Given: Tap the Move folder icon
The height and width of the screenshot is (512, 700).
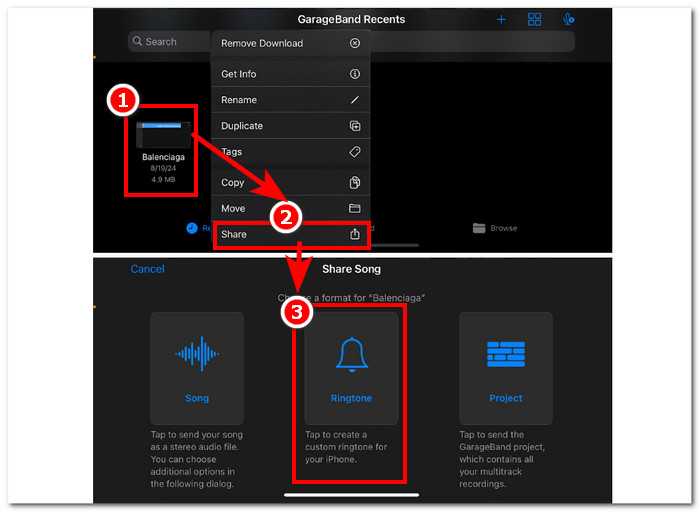Looking at the screenshot, I should 354,208.
